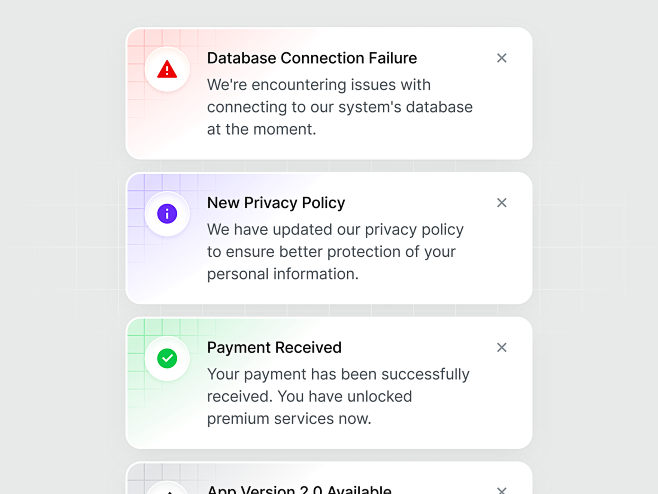Click the red warning triangle icon
This screenshot has height=494, width=658.
click(x=167, y=69)
